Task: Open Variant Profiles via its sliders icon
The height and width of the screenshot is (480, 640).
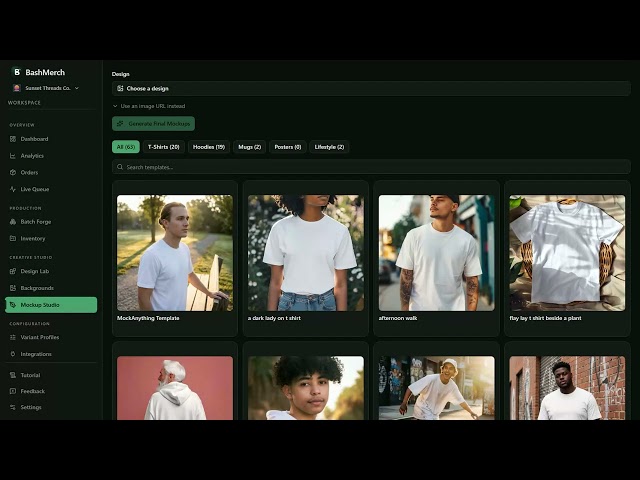Action: coord(13,338)
